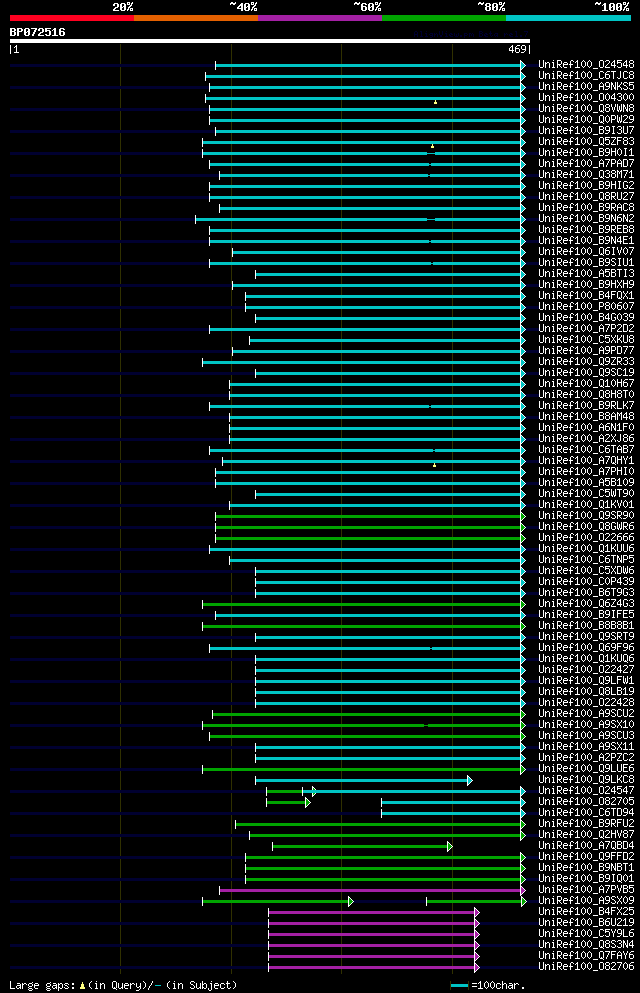The image size is (640, 993).
Task: Click the cyan ~100% identity legend segment
Action: click(568, 18)
